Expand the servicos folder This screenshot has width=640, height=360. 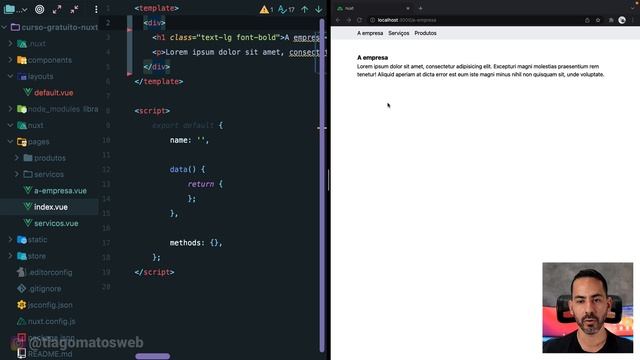tap(17, 174)
